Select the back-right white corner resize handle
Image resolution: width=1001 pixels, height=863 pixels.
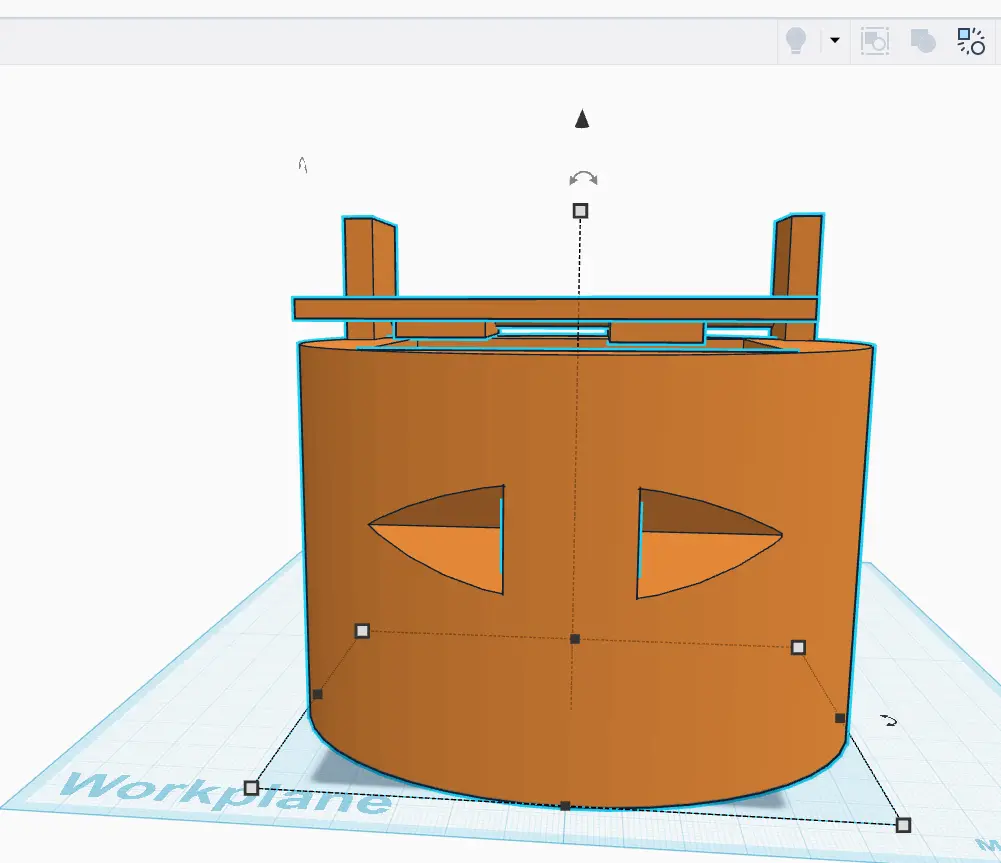[x=798, y=648]
